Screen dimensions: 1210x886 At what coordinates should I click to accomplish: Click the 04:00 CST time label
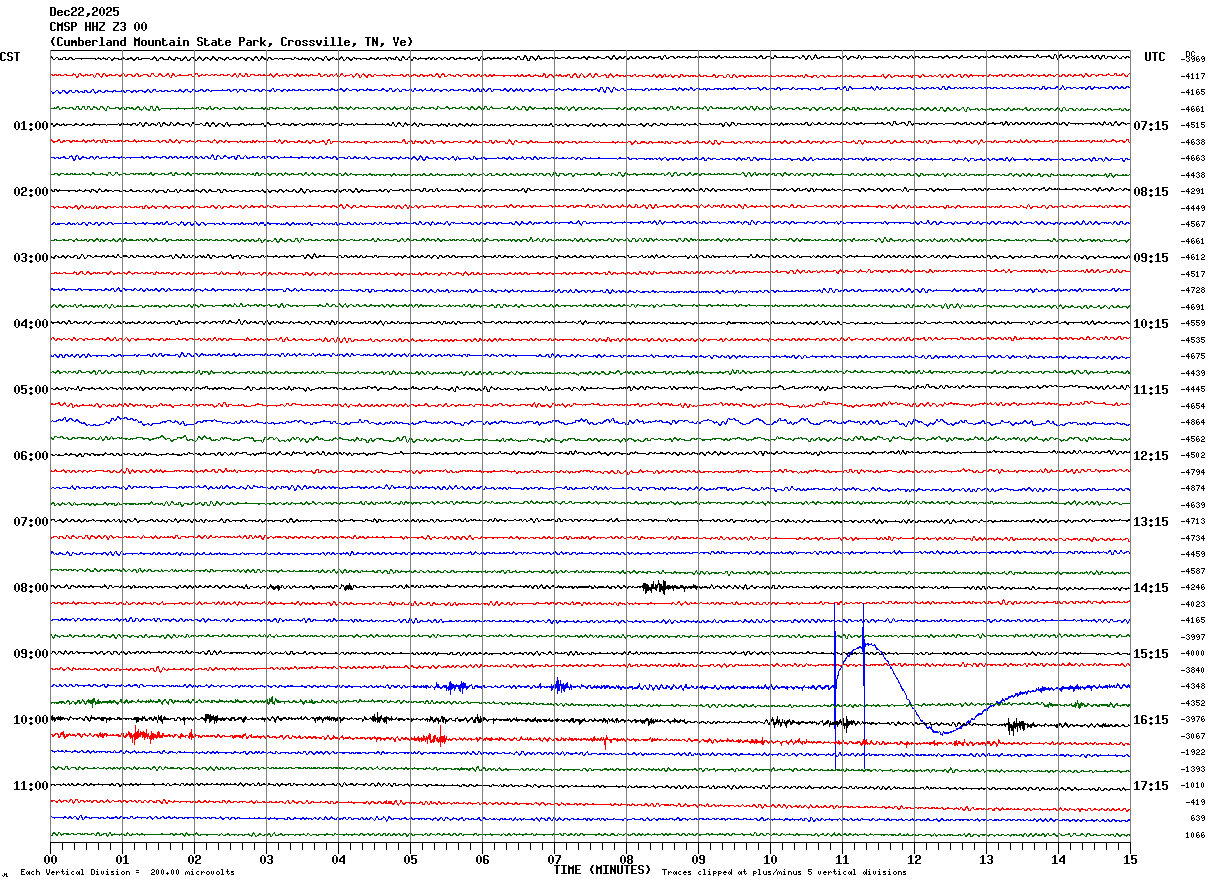(31, 324)
